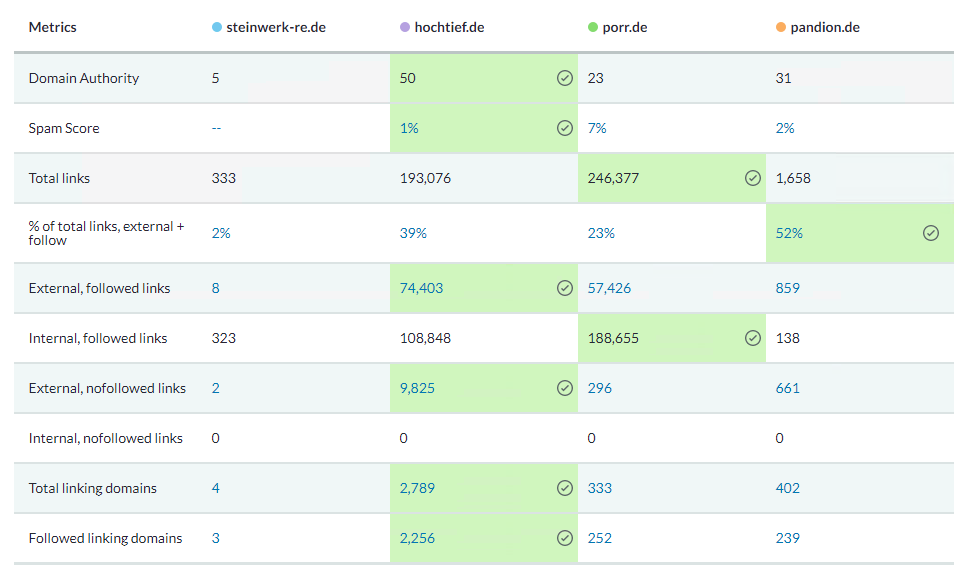
Task: Select the 'Total linking domains' row label
Action: pyautogui.click(x=93, y=488)
